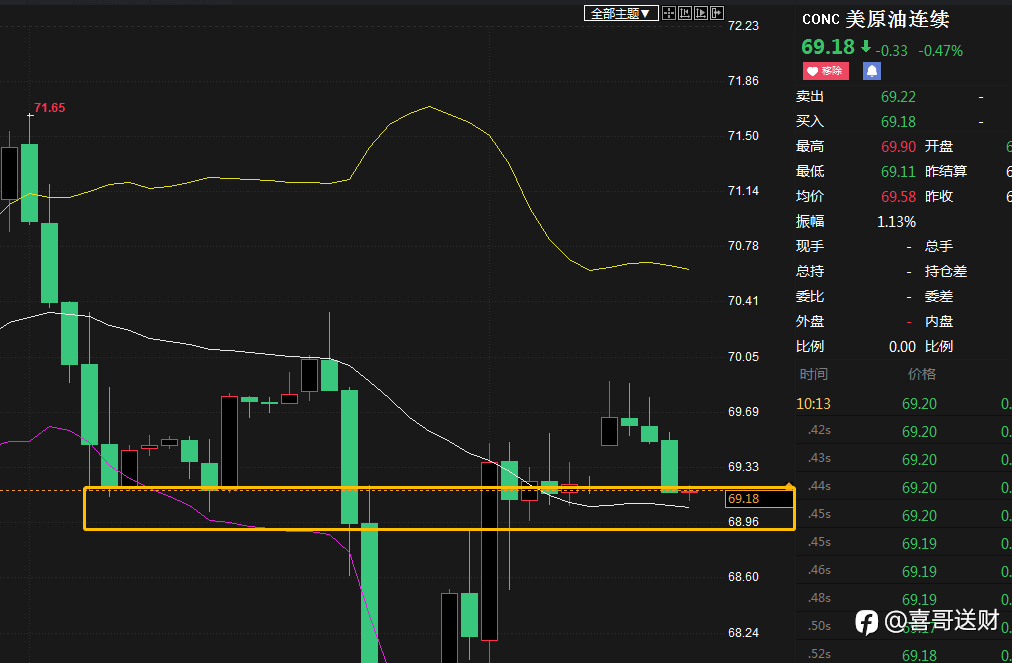Screen dimensions: 1012x663
Task: Click the 均价 value 69.58
Action: pyautogui.click(x=898, y=196)
